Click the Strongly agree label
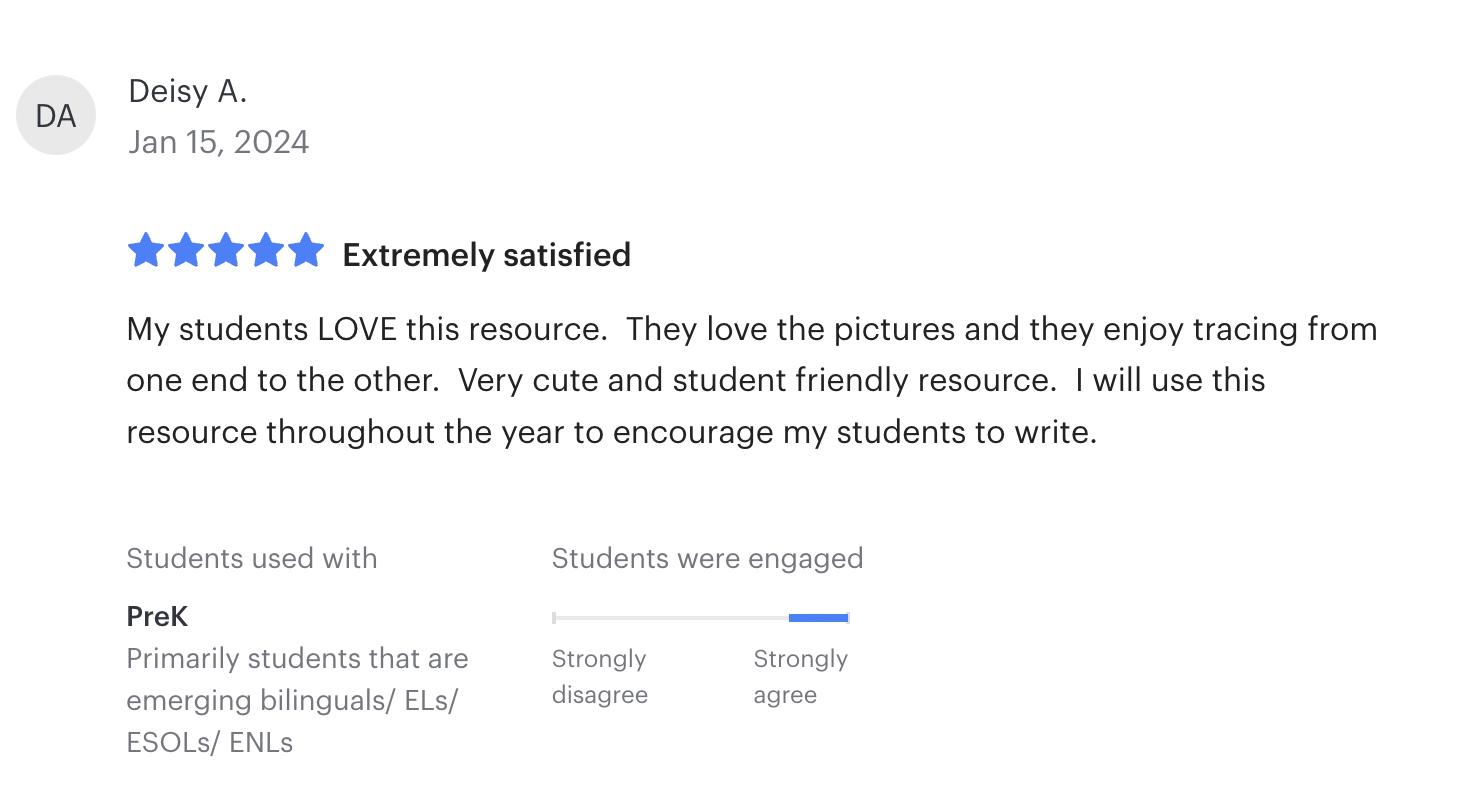 coord(800,676)
